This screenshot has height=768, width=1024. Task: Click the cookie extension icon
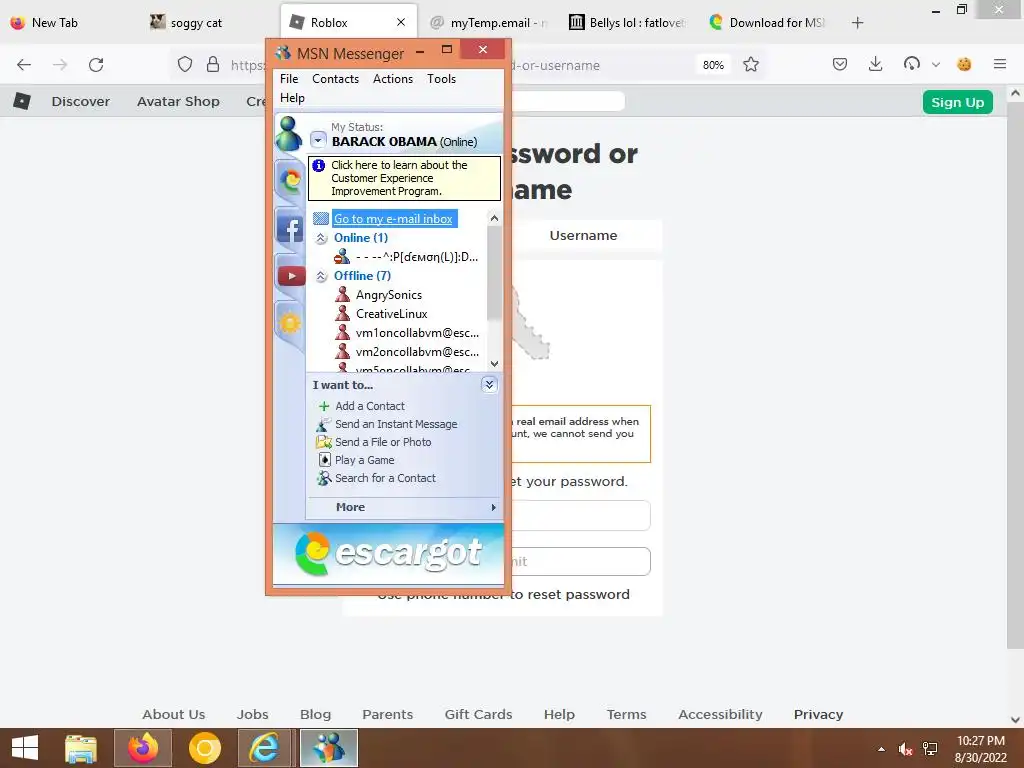[x=964, y=64]
